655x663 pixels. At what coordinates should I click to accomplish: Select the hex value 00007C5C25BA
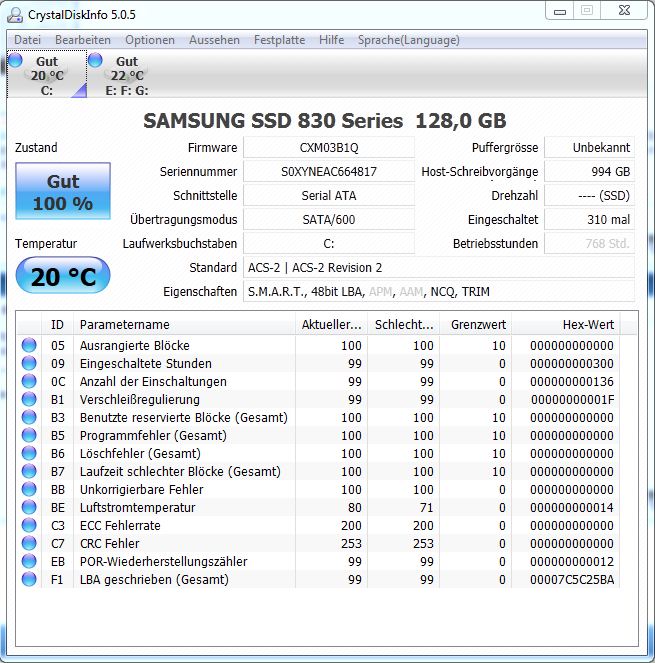[x=572, y=579]
